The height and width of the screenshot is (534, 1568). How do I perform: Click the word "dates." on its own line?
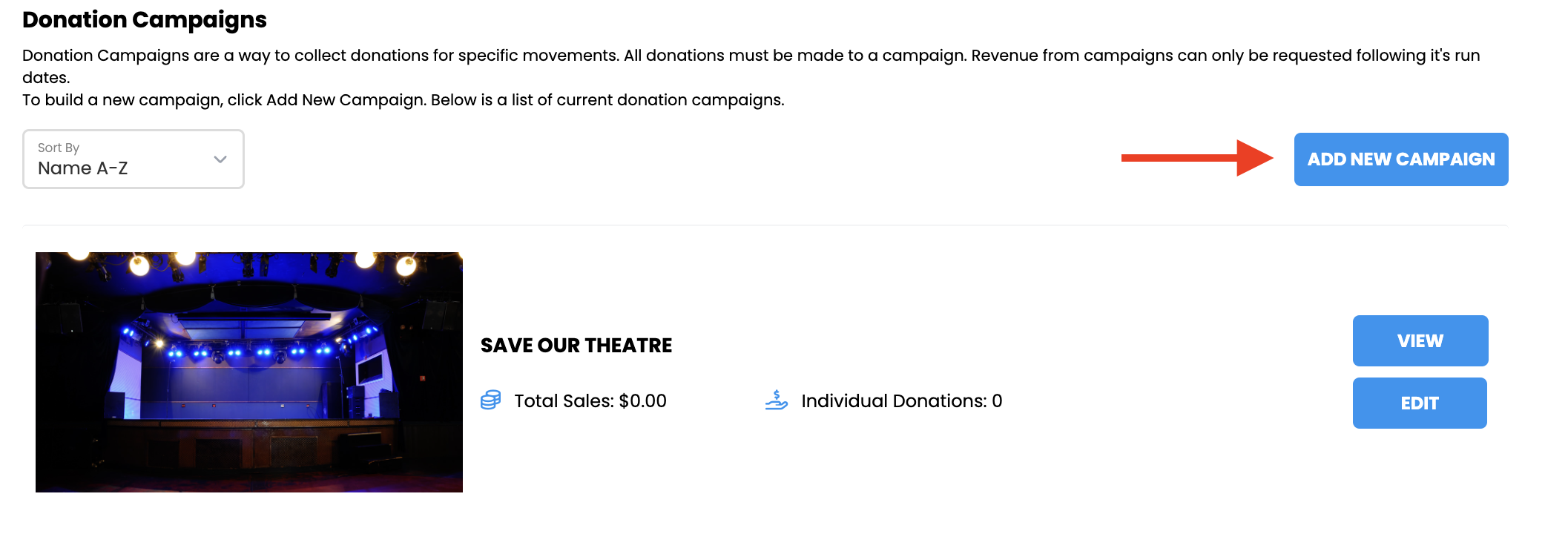point(46,78)
